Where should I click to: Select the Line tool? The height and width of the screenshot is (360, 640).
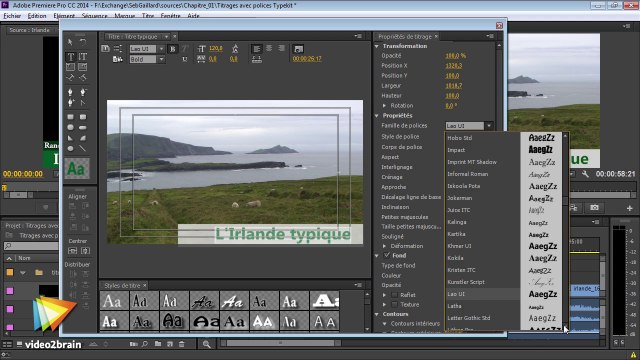[83, 149]
